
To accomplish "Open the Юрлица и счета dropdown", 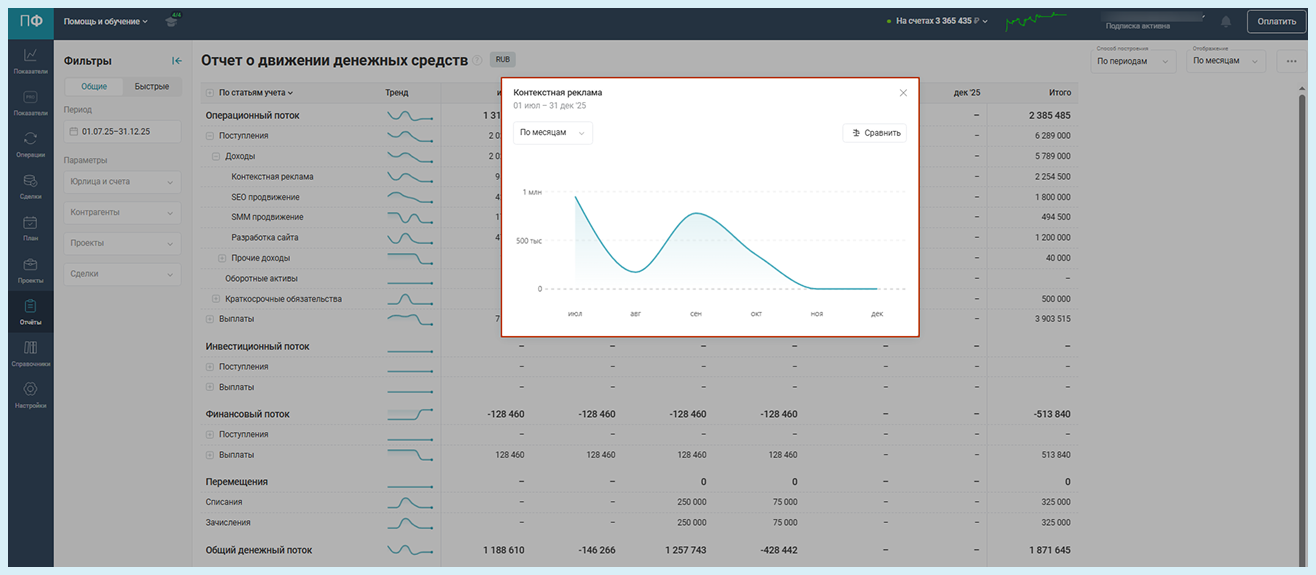I will 122,182.
